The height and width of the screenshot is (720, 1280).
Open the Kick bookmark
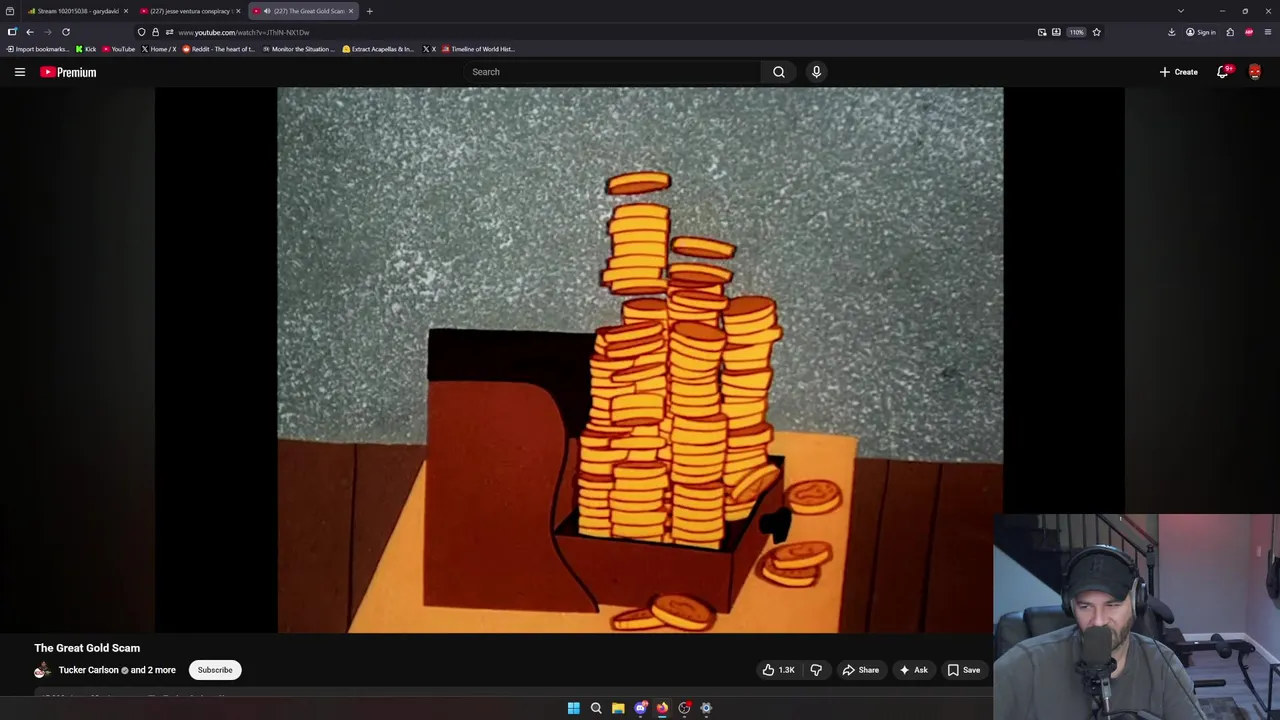click(86, 49)
